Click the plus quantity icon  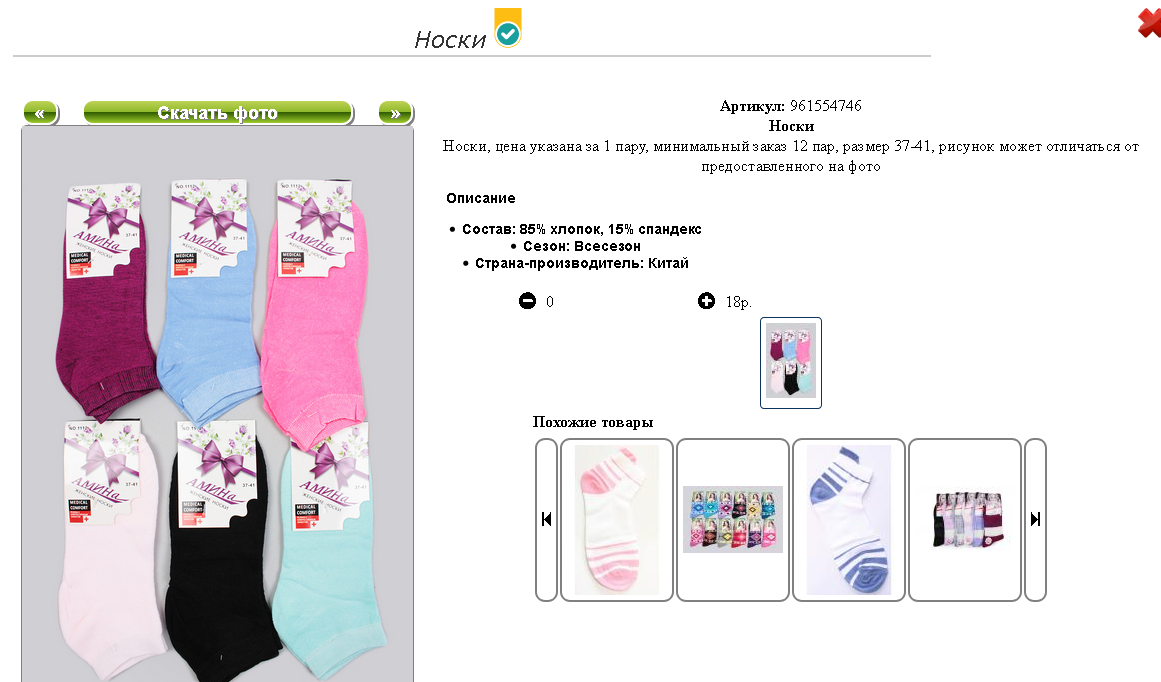[706, 301]
